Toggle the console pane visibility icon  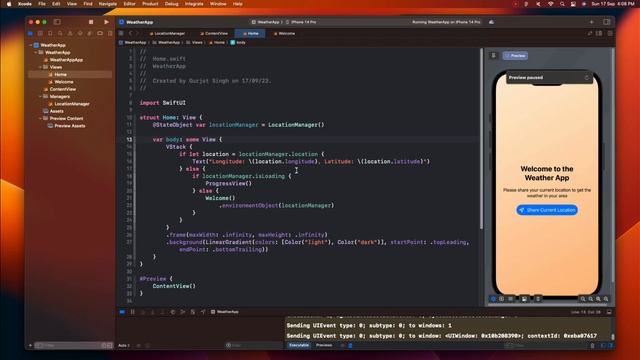(610, 345)
